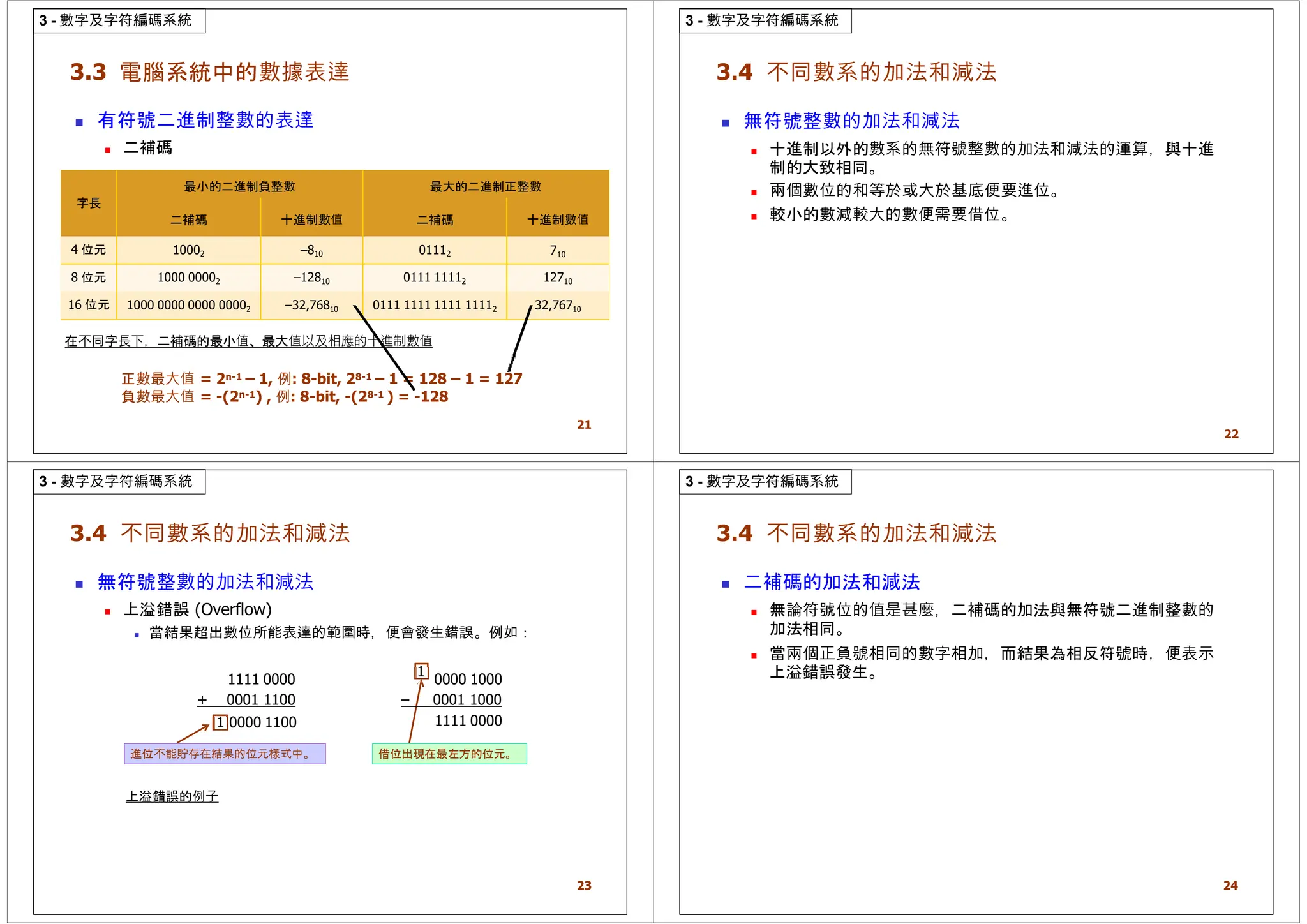Image resolution: width=1307 pixels, height=924 pixels.
Task: Click page number 22
Action: pos(1231,434)
